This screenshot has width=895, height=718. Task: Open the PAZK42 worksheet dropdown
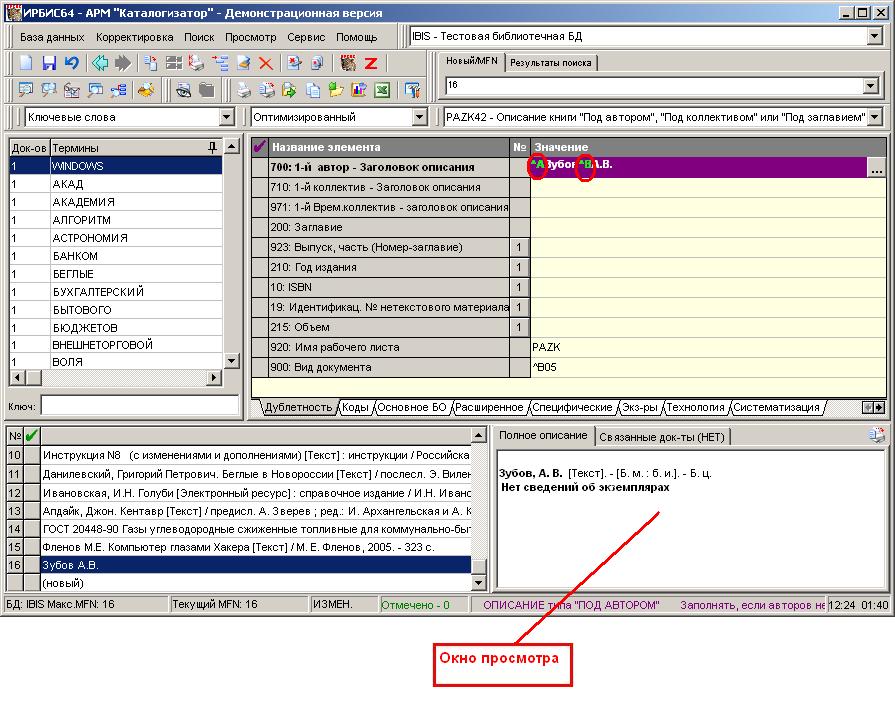pos(875,118)
